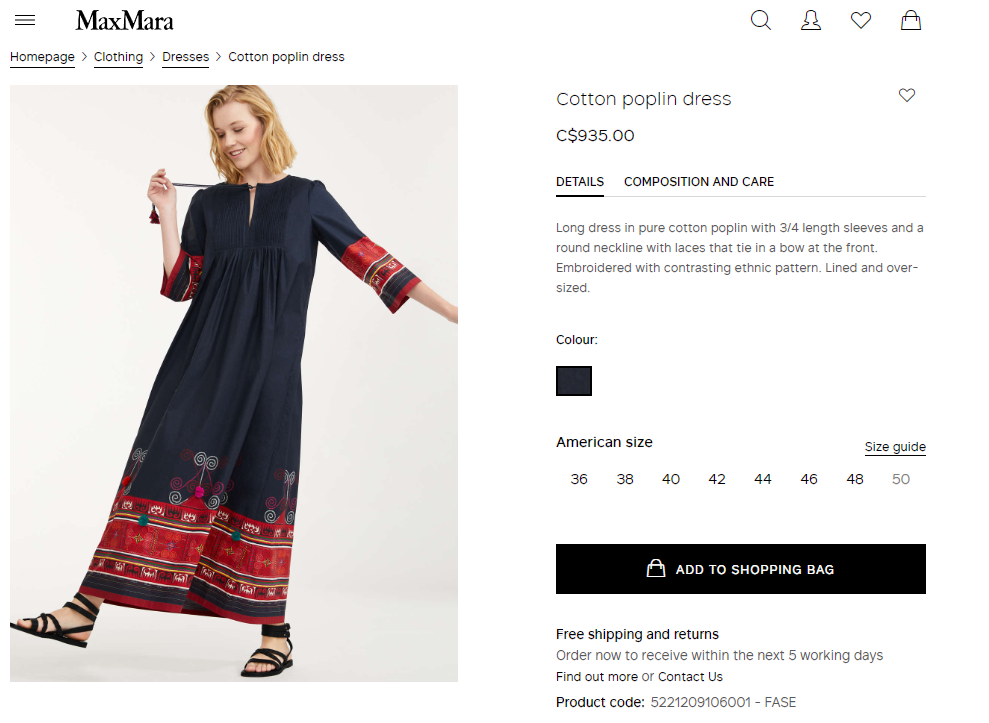Navigate to Clothing breadcrumb
Image resolution: width=989 pixels, height=723 pixels.
pos(119,57)
